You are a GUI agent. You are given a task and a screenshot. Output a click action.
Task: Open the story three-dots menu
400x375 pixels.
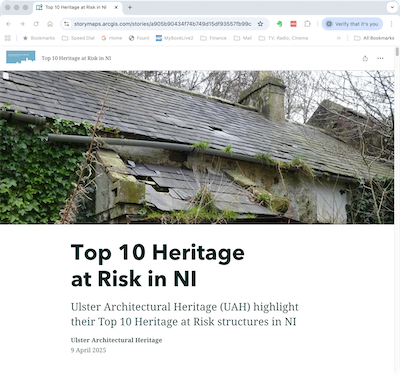click(x=380, y=58)
